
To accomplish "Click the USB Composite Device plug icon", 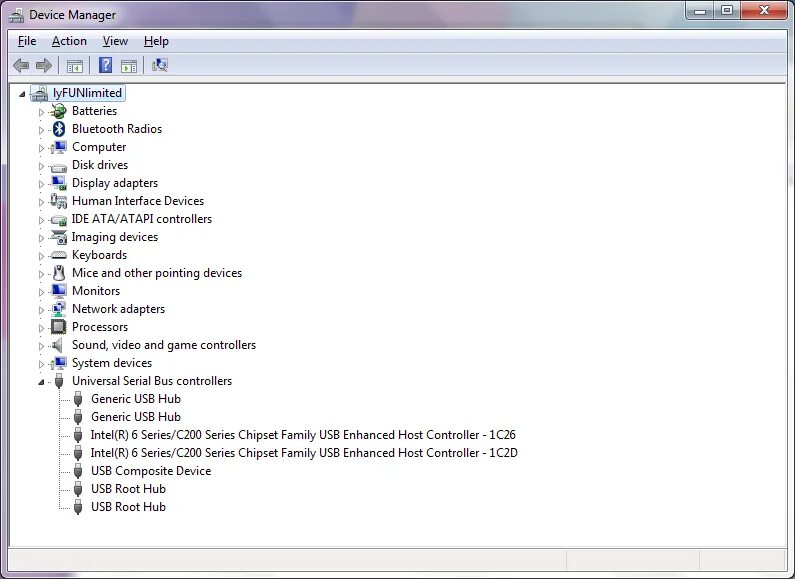I will click(x=78, y=471).
